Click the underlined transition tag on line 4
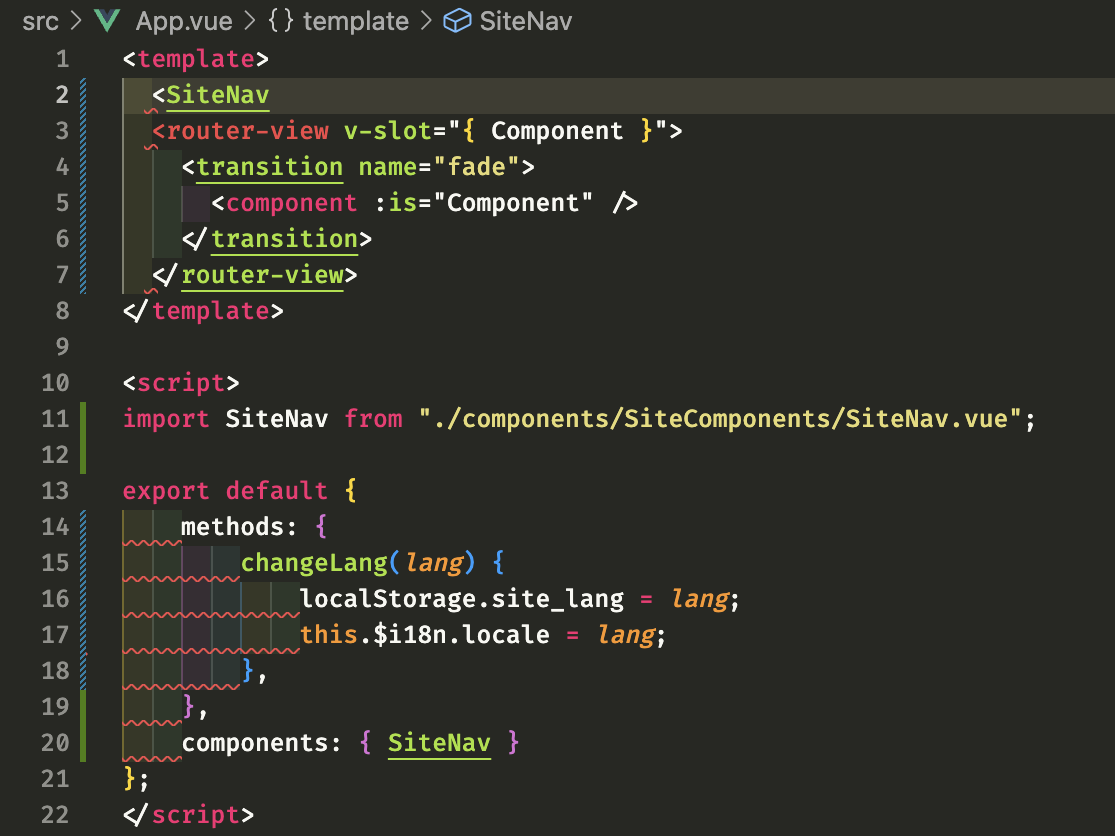The image size is (1115, 836). [x=270, y=166]
